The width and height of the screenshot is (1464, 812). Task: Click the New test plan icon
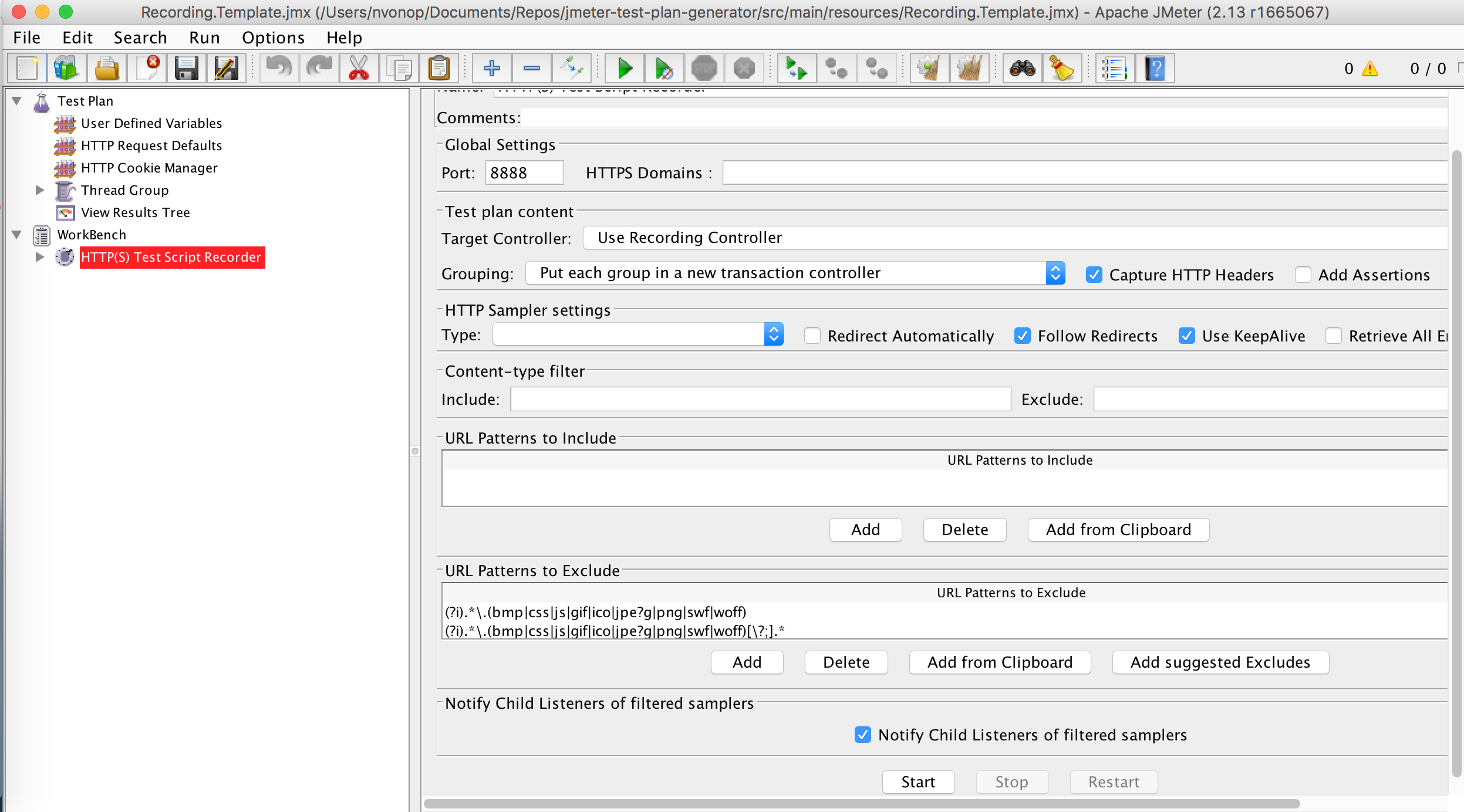27,69
